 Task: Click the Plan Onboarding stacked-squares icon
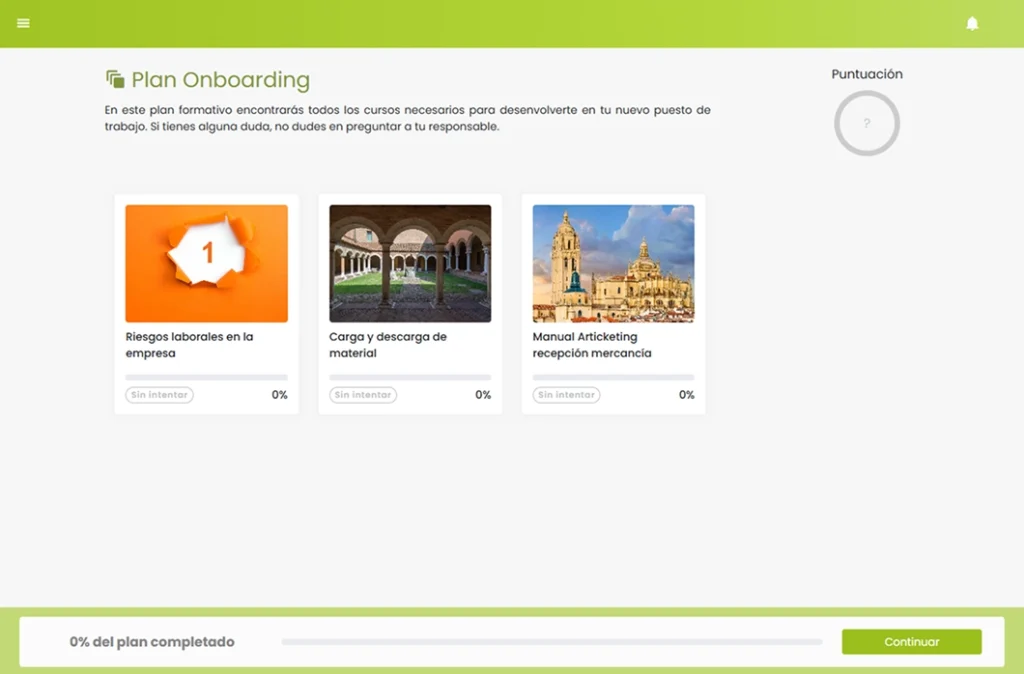(x=115, y=79)
